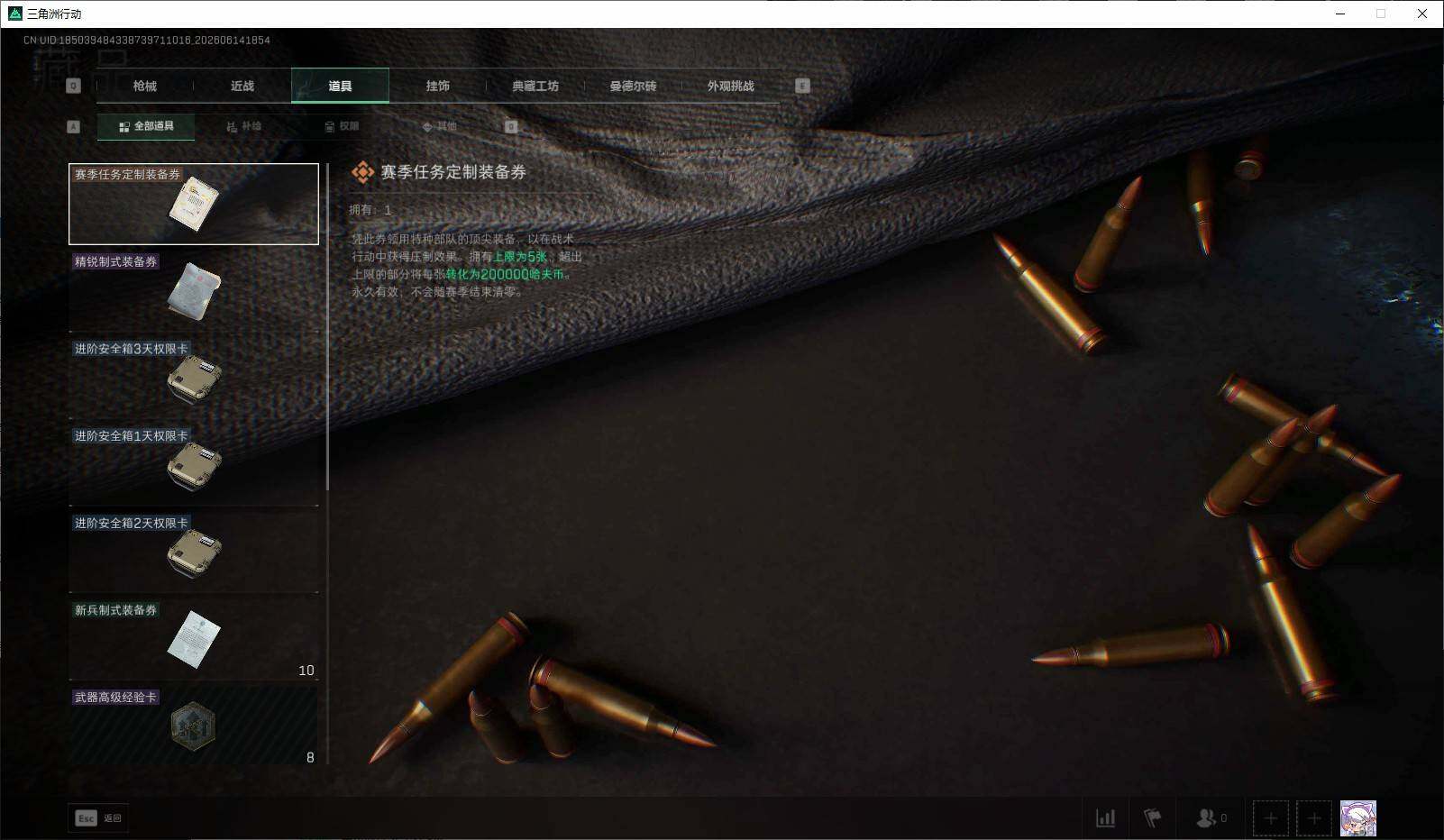The image size is (1444, 840).
Task: Click the item list scrollbar
Action: (327, 327)
